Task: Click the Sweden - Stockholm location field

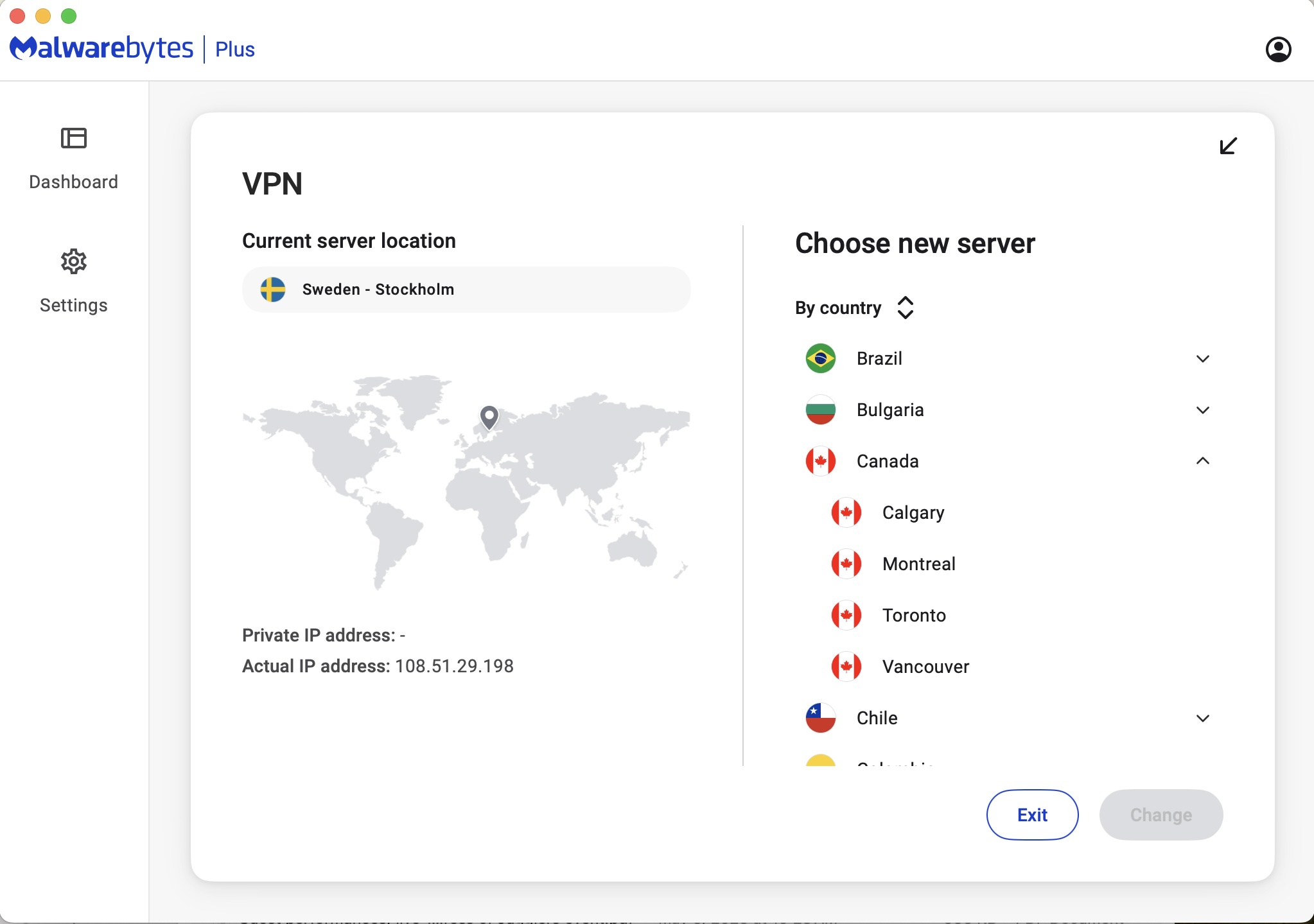Action: click(466, 290)
